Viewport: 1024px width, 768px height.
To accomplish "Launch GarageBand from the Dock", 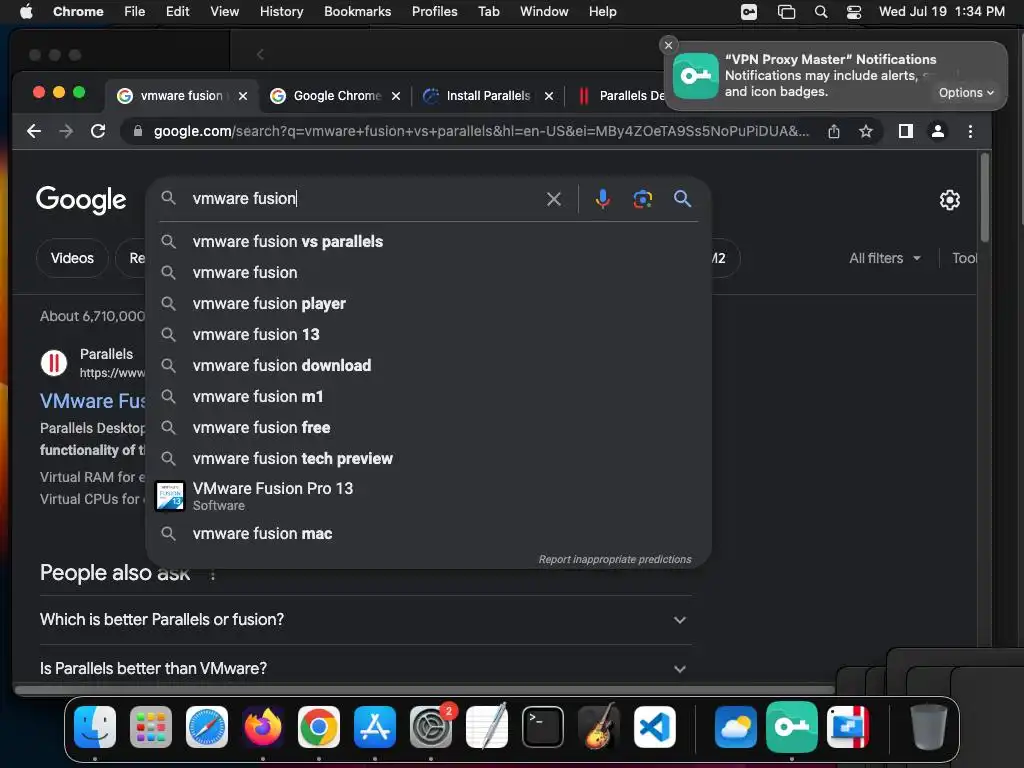I will pos(599,727).
